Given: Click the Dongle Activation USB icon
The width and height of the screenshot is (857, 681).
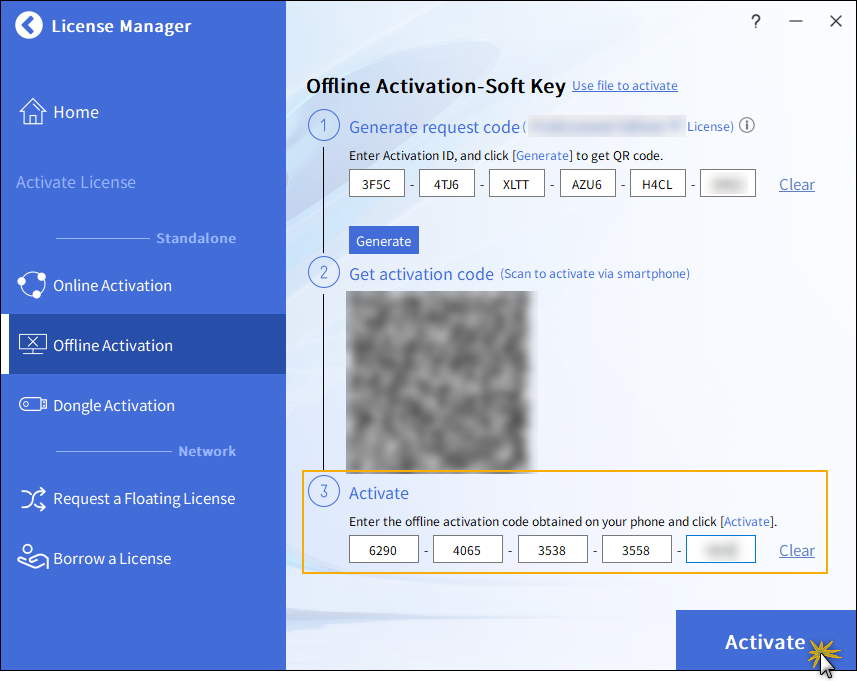Looking at the screenshot, I should click(33, 405).
